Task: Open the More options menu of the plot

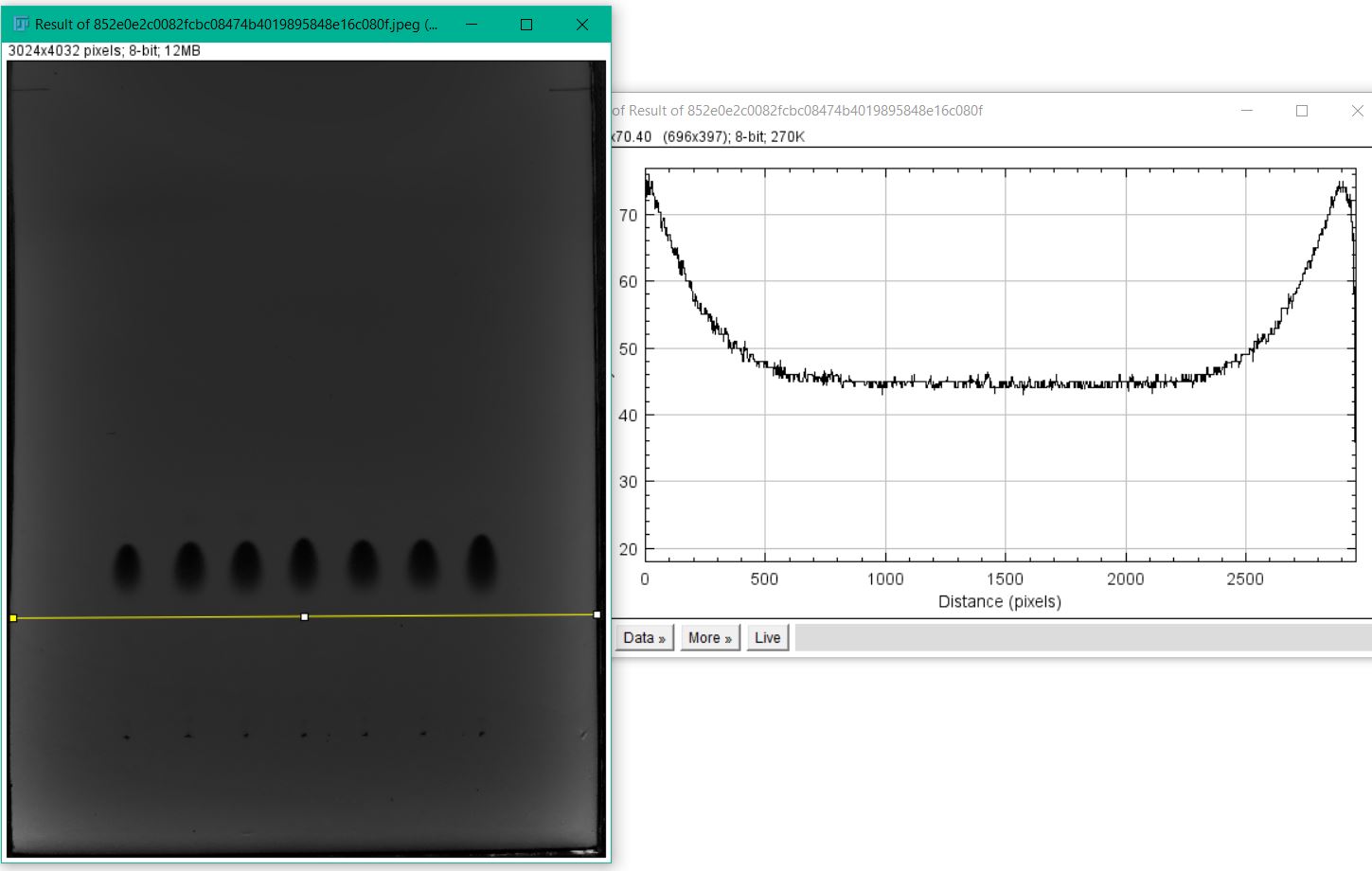Action: click(710, 637)
